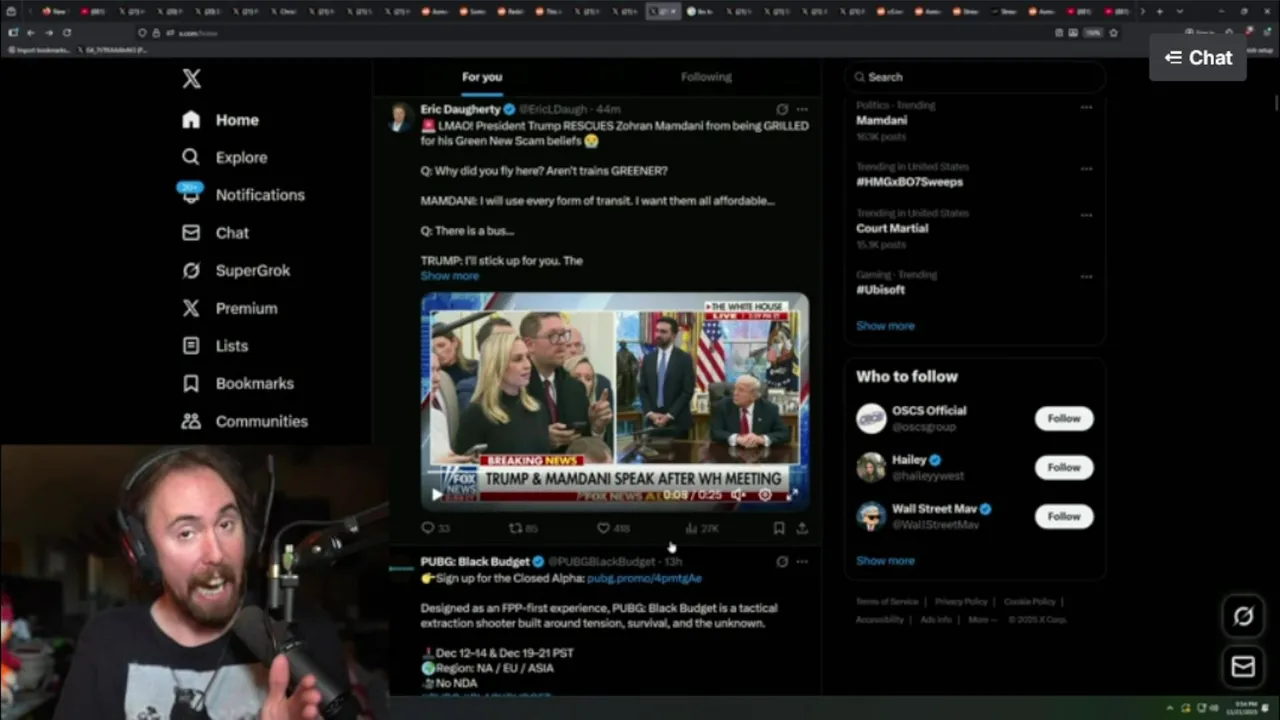This screenshot has height=720, width=1280.
Task: Open the #HMGxBO7Sweeps trend
Action: [x=909, y=182]
